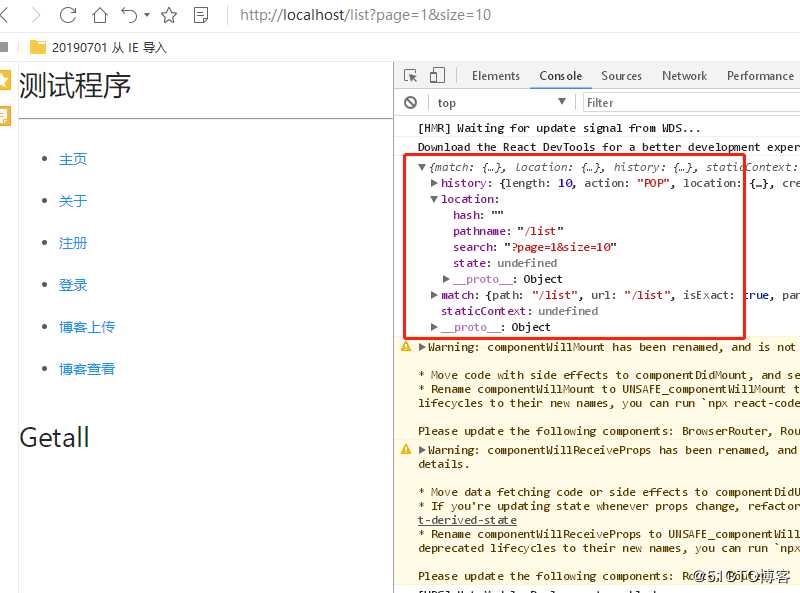Open the 登录 link

click(73, 285)
